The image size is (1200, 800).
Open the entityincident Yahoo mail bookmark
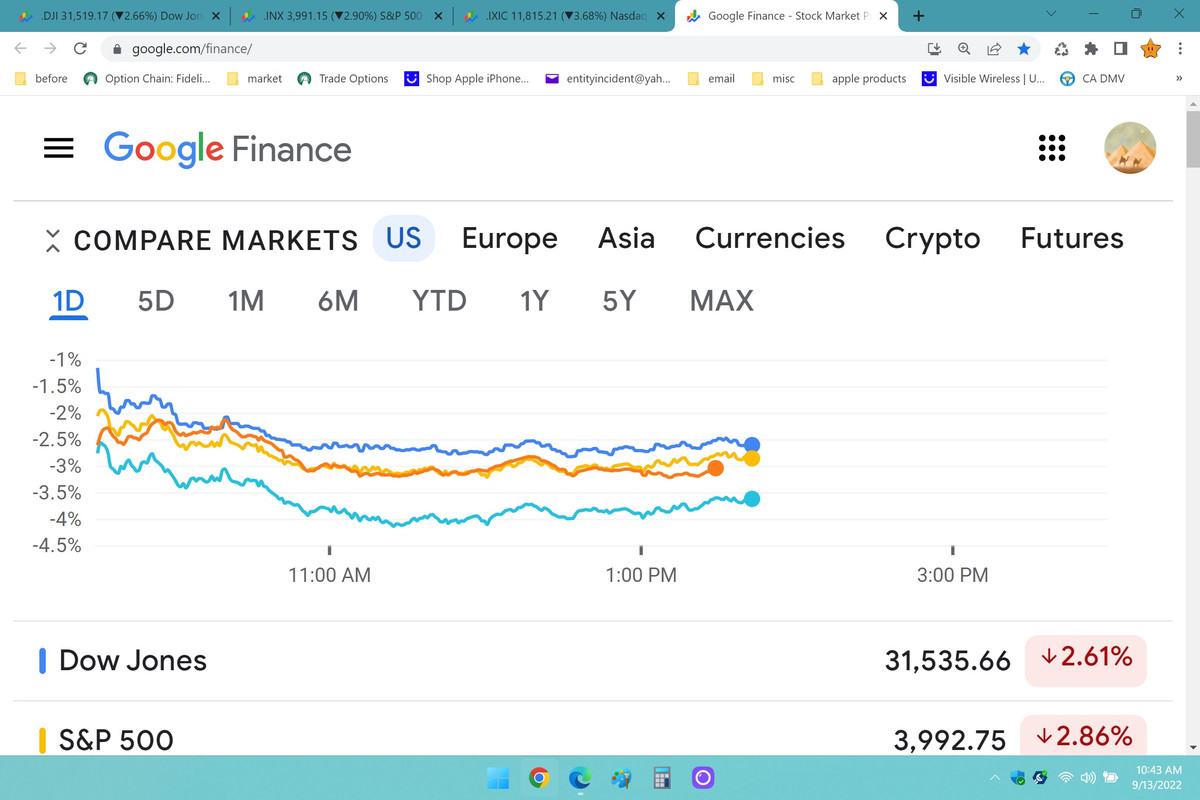(x=608, y=78)
